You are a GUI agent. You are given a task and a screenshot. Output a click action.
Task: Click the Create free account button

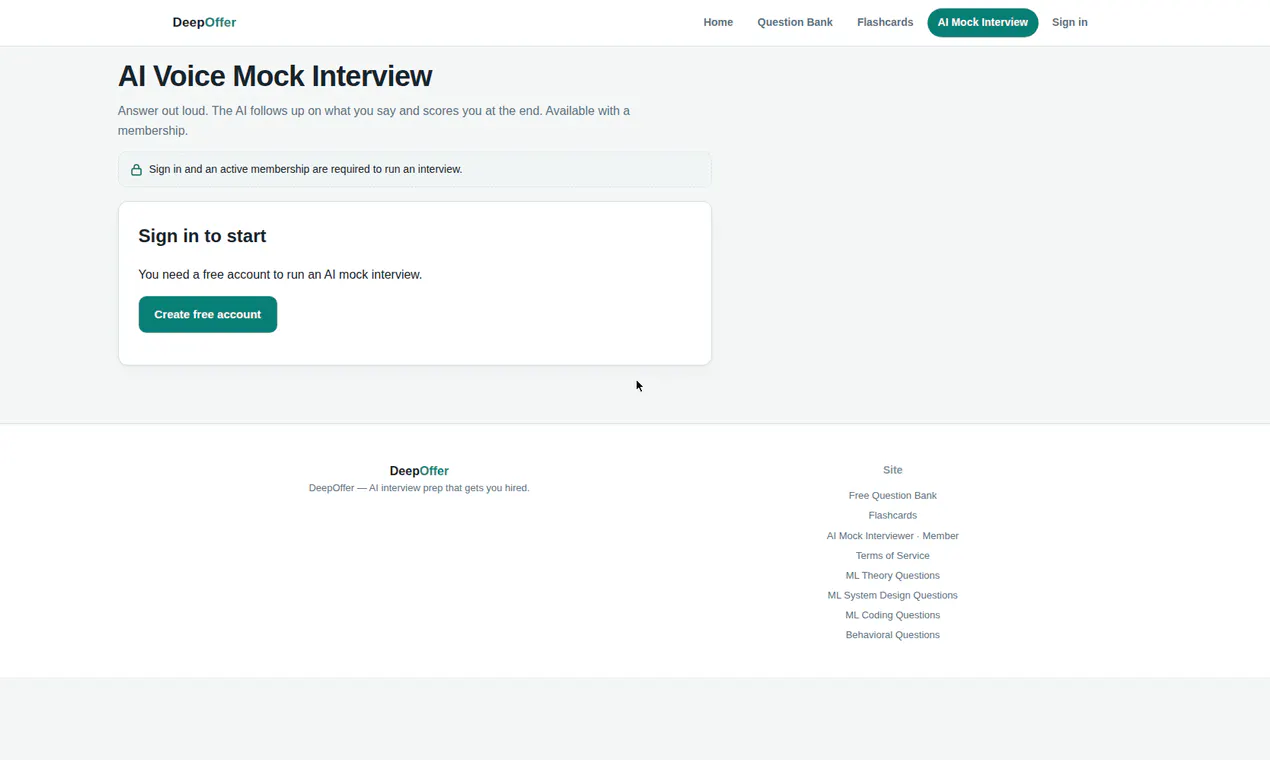pyautogui.click(x=208, y=314)
